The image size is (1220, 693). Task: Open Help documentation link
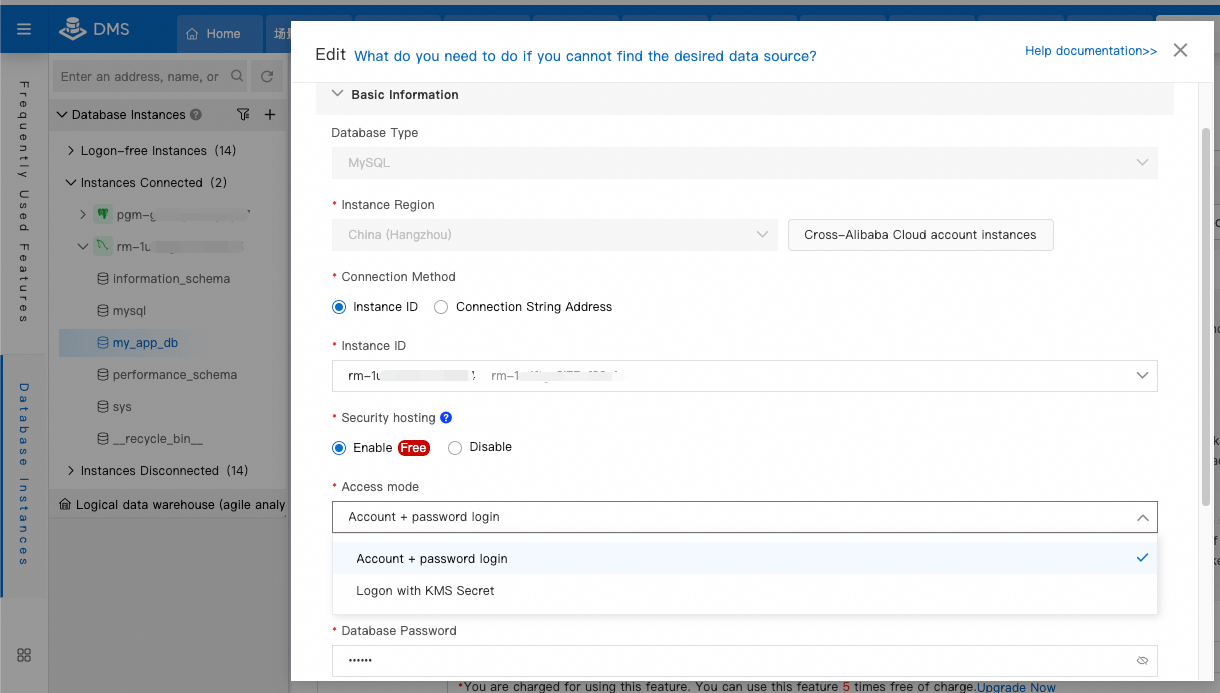coord(1091,51)
